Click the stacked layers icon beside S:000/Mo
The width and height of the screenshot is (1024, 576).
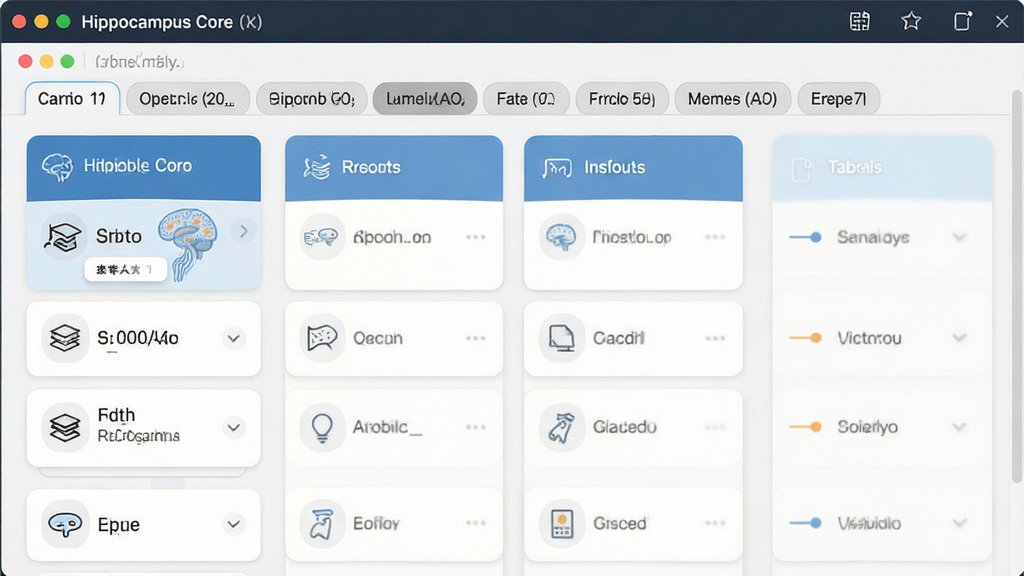(65, 338)
